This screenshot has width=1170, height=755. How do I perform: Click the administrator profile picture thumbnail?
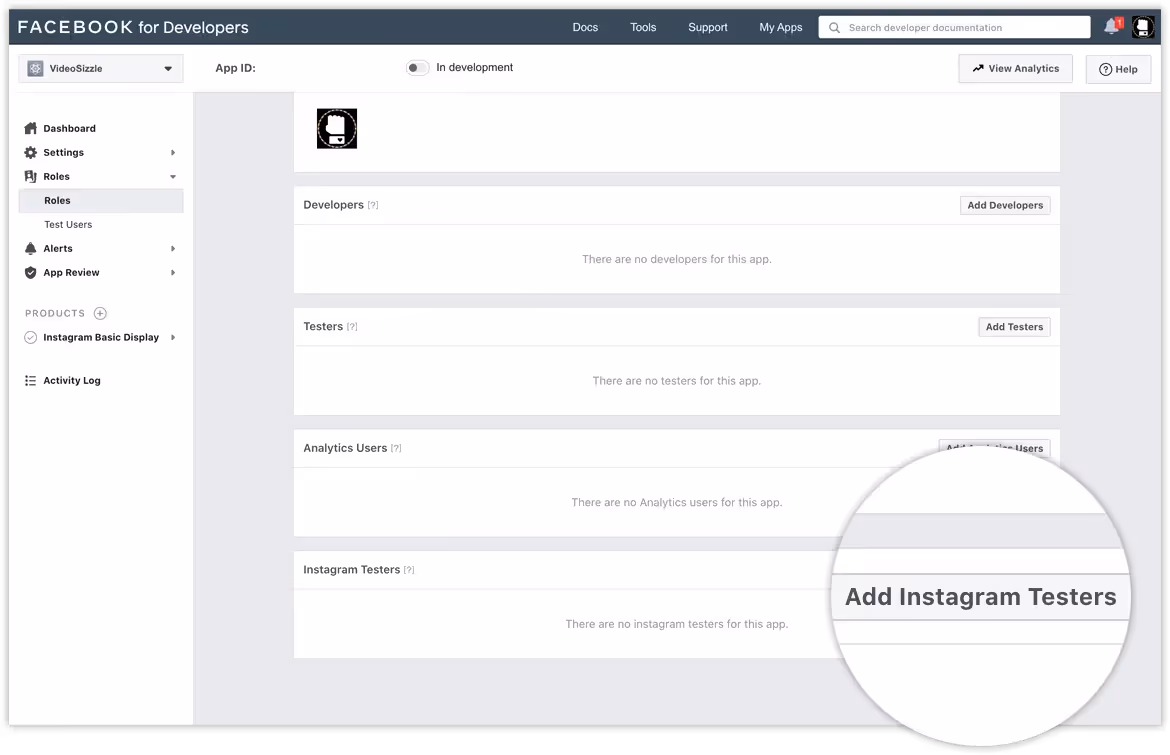[x=337, y=128]
